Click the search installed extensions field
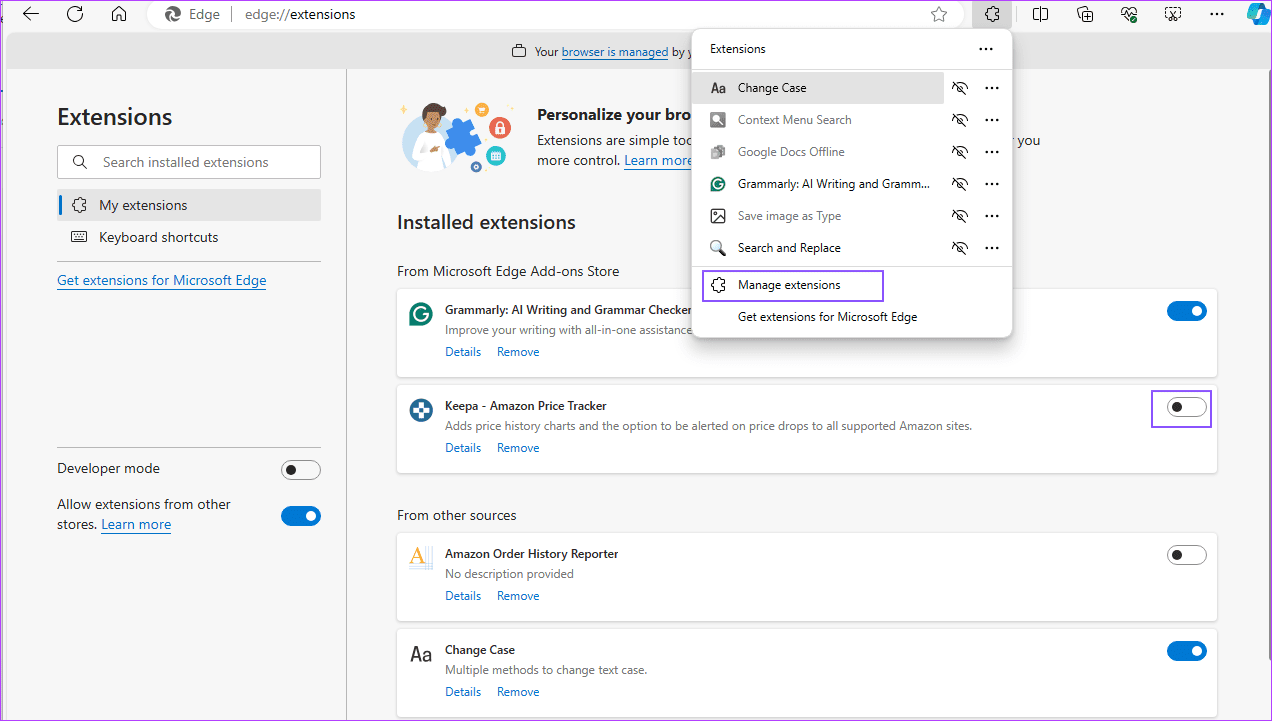The image size is (1272, 721). [x=188, y=161]
